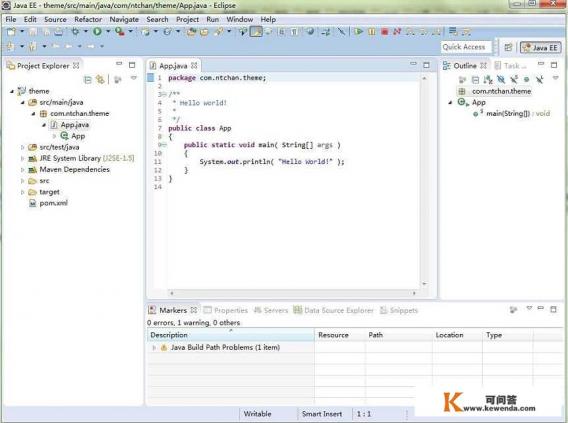The image size is (568, 423).
Task: Click the Smart Insert status bar entry
Action: click(322, 414)
